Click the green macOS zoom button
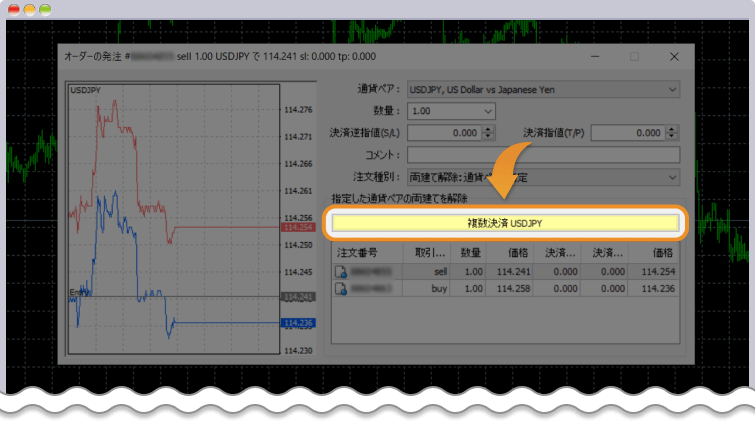This screenshot has width=755, height=424. point(45,9)
